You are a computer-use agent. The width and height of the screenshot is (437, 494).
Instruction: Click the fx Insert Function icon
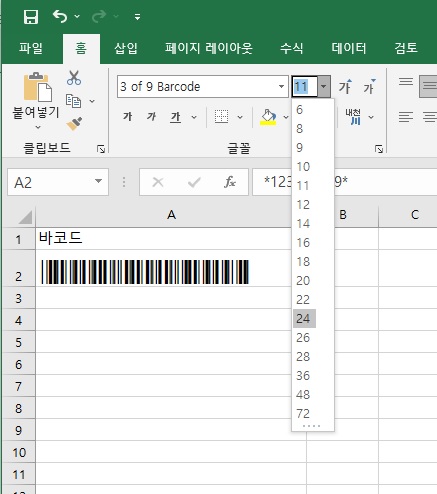coord(230,182)
